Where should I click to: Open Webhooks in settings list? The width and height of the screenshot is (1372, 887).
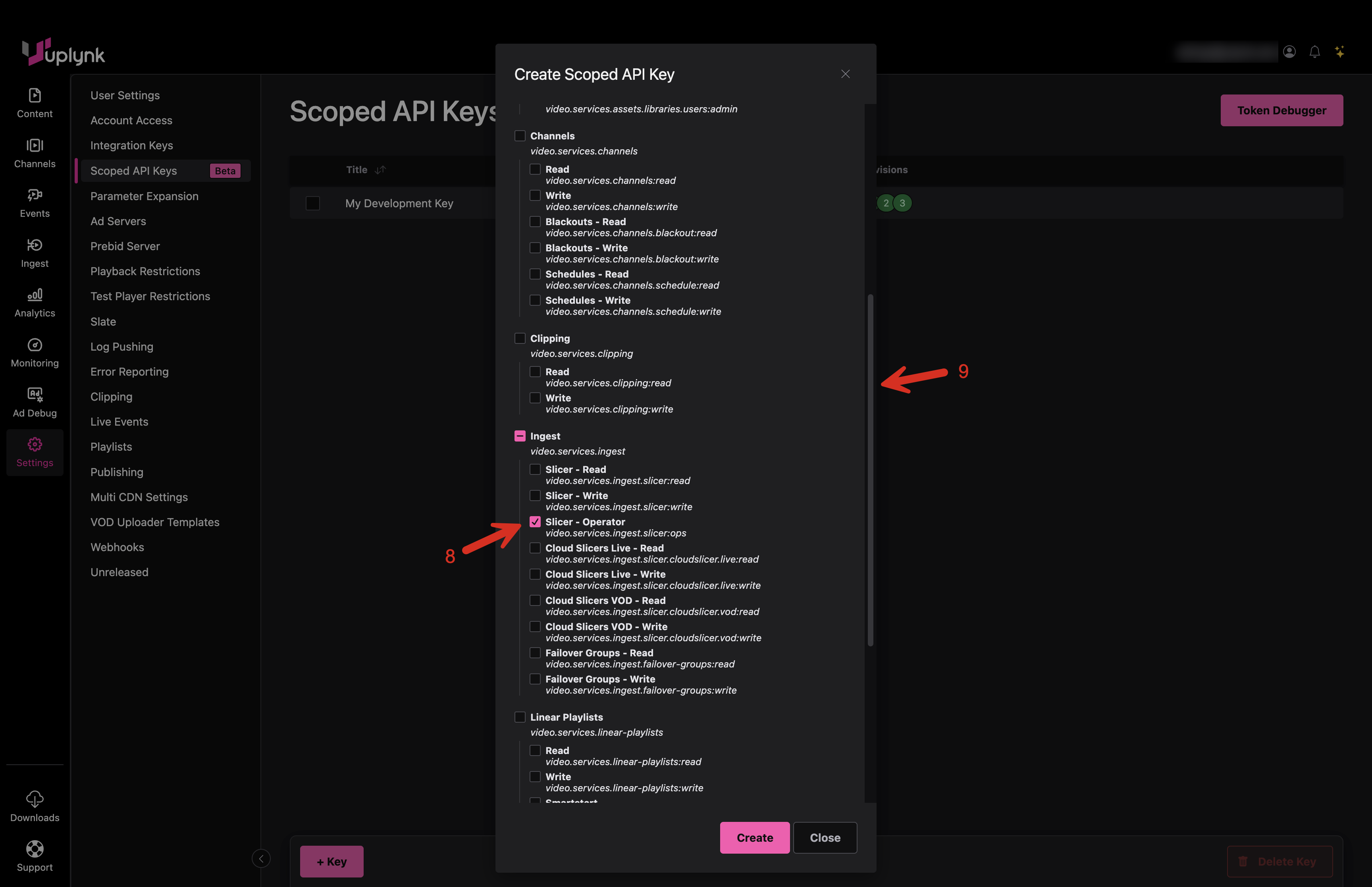point(117,547)
